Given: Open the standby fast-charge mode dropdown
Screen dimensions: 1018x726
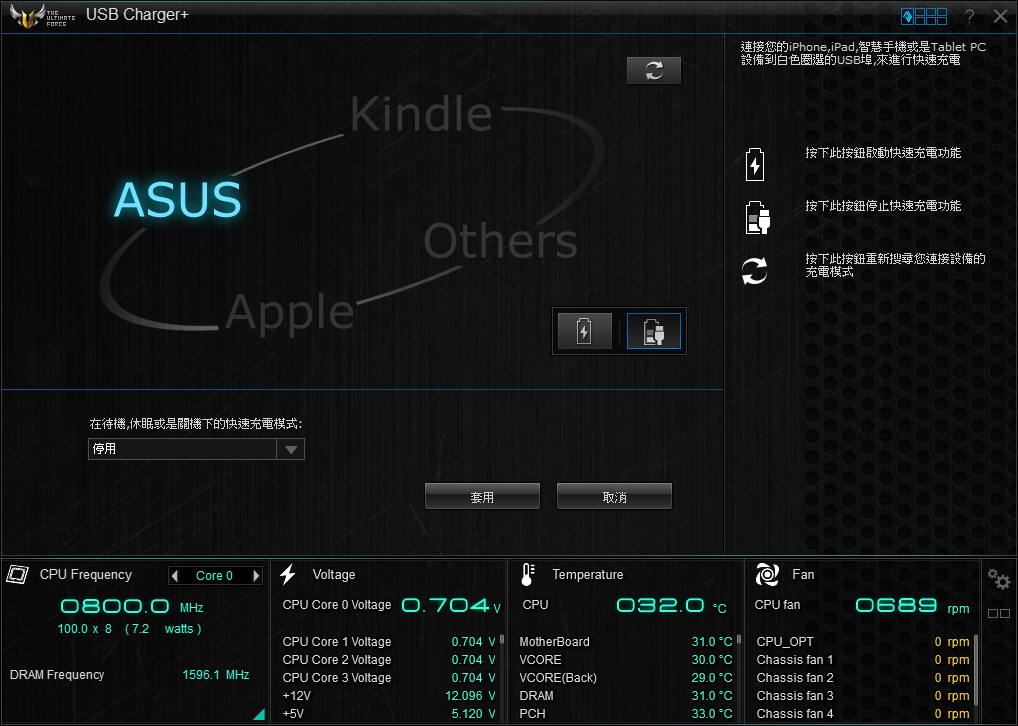Looking at the screenshot, I should pos(291,450).
